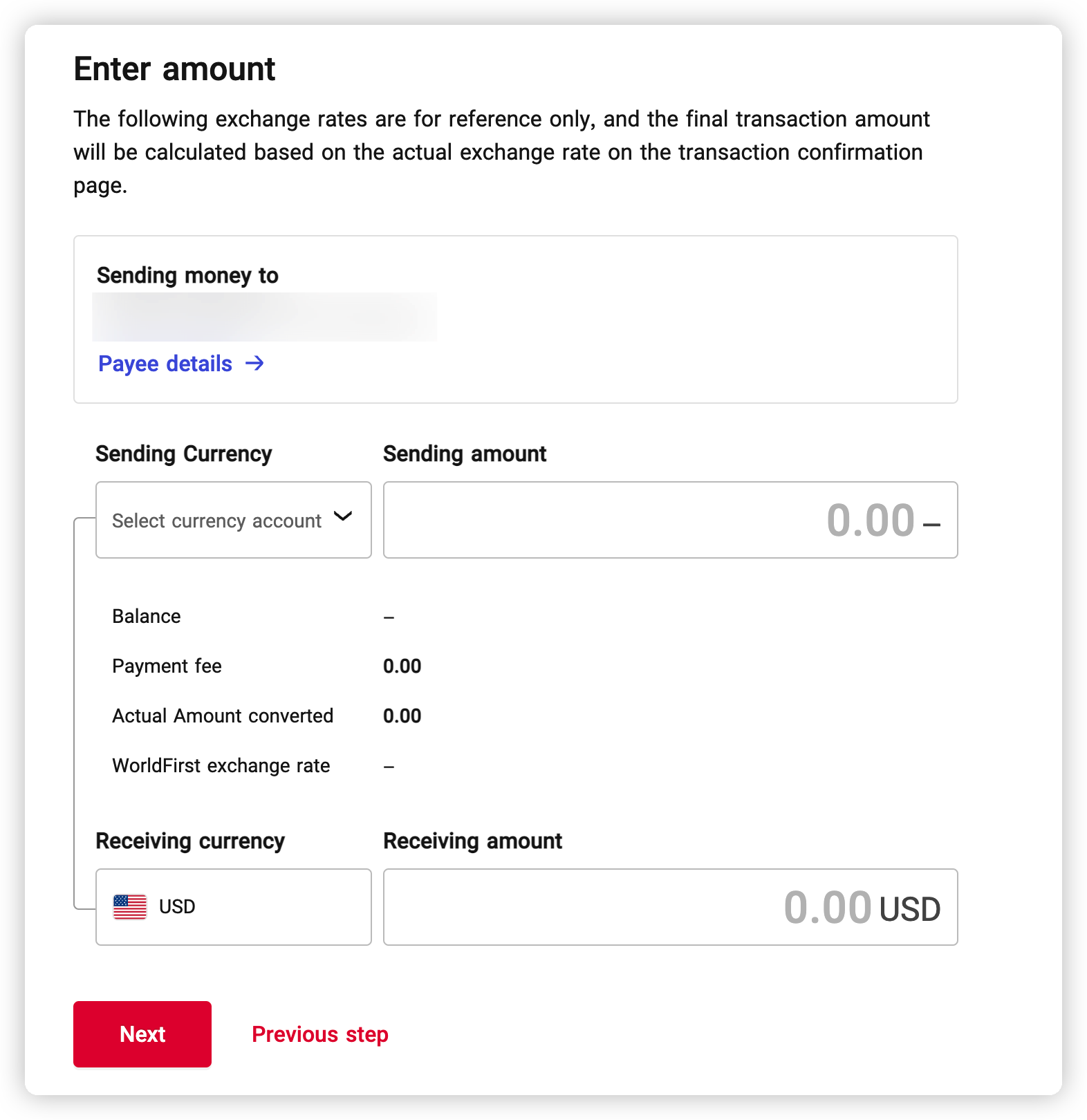The image size is (1087, 1120).
Task: Click the Sending money to heading
Action: tap(187, 275)
